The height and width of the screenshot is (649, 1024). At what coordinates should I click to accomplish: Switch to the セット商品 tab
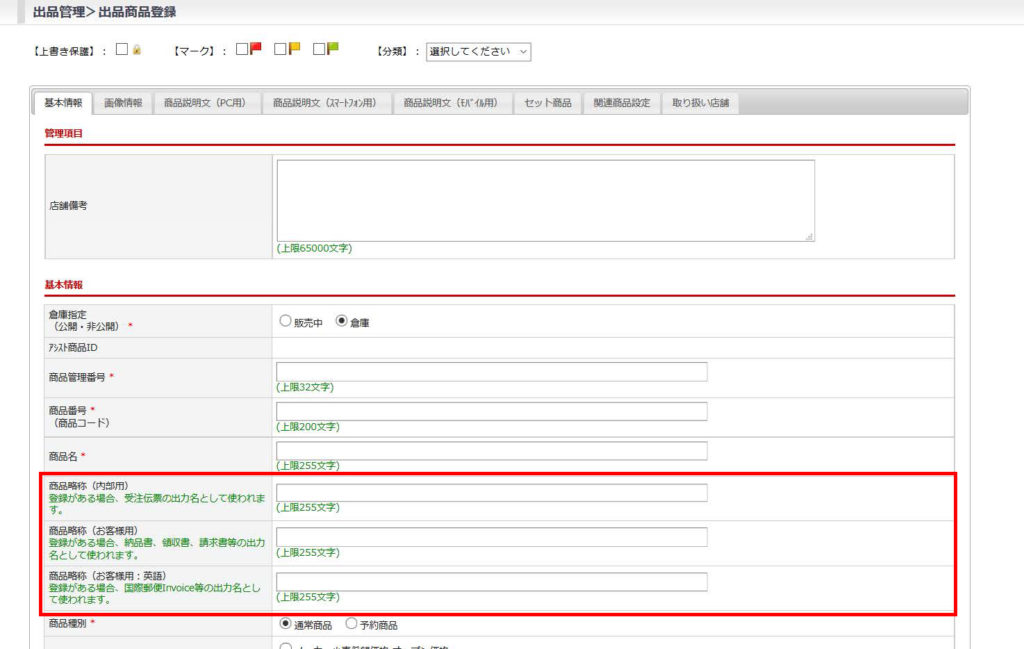click(548, 103)
